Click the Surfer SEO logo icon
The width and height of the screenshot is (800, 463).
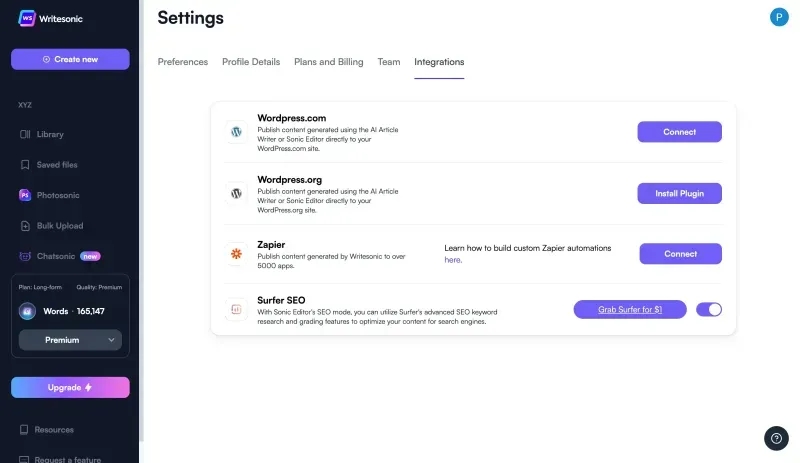click(x=236, y=309)
